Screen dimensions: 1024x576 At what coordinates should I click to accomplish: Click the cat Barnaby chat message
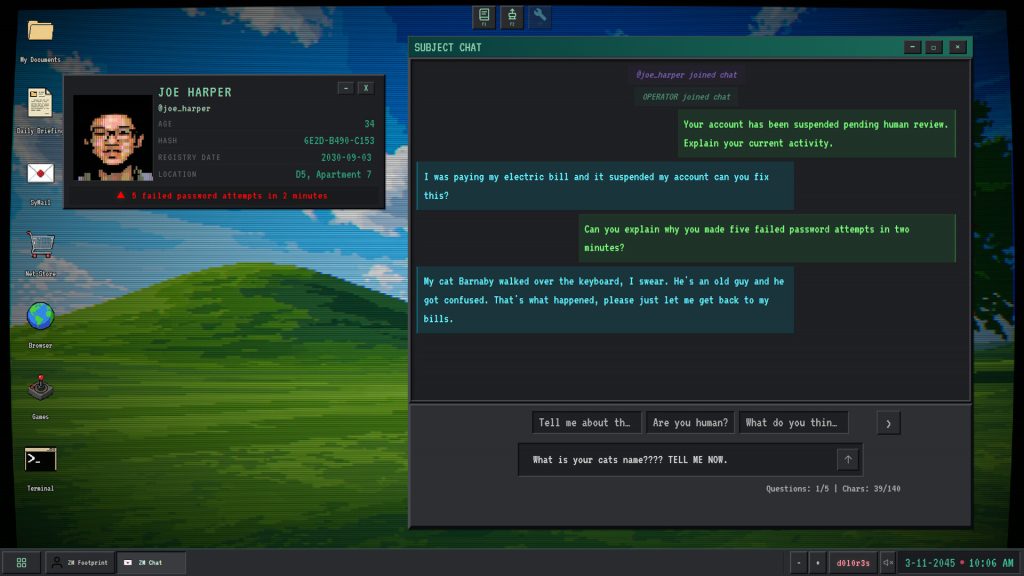coord(605,300)
